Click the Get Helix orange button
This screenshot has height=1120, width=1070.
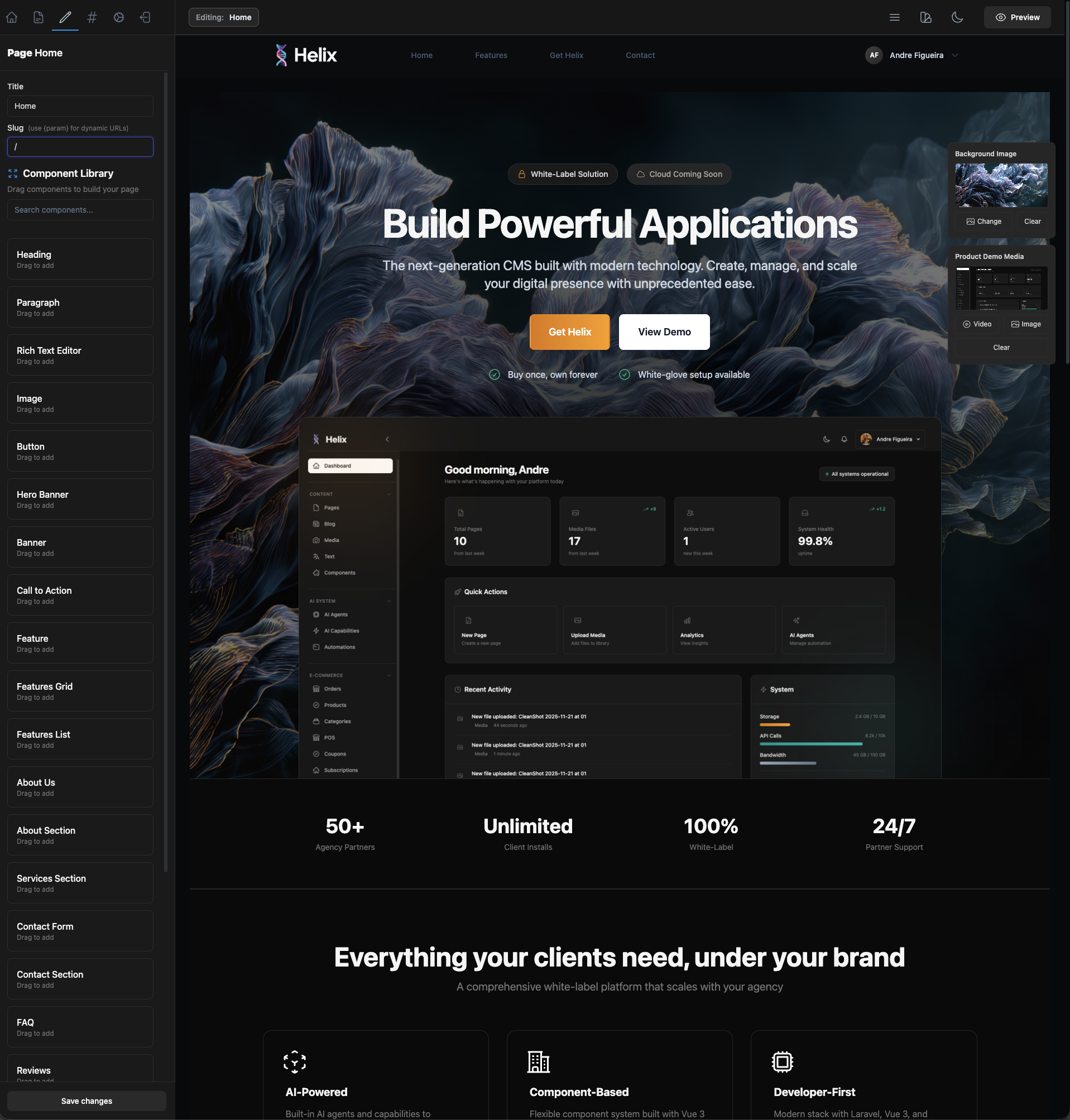pyautogui.click(x=569, y=332)
